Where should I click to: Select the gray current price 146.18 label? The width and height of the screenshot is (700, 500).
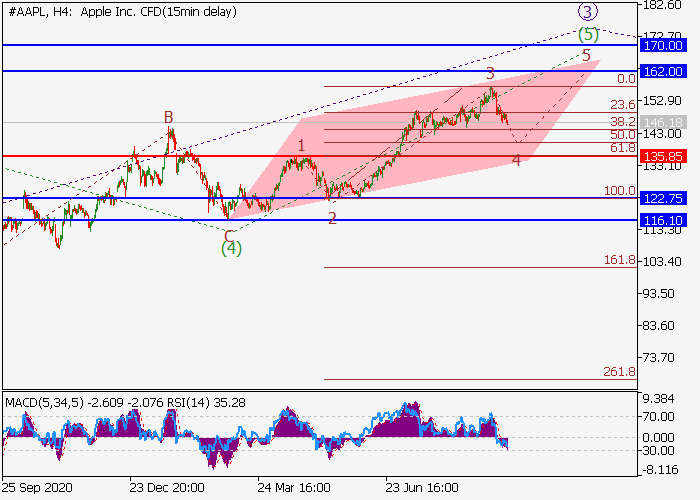pos(662,122)
